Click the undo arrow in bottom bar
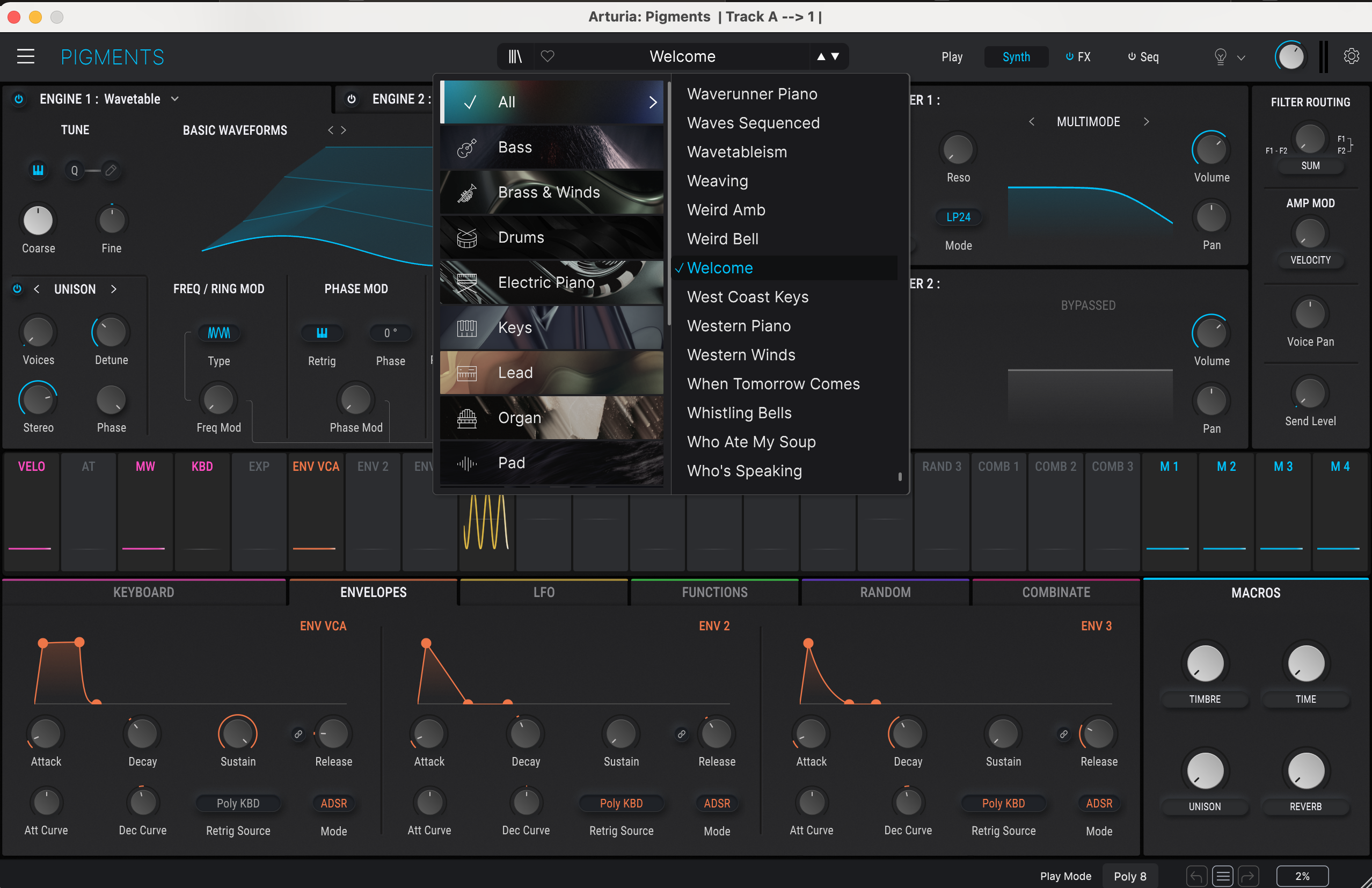Image resolution: width=1372 pixels, height=888 pixels. pyautogui.click(x=1196, y=876)
